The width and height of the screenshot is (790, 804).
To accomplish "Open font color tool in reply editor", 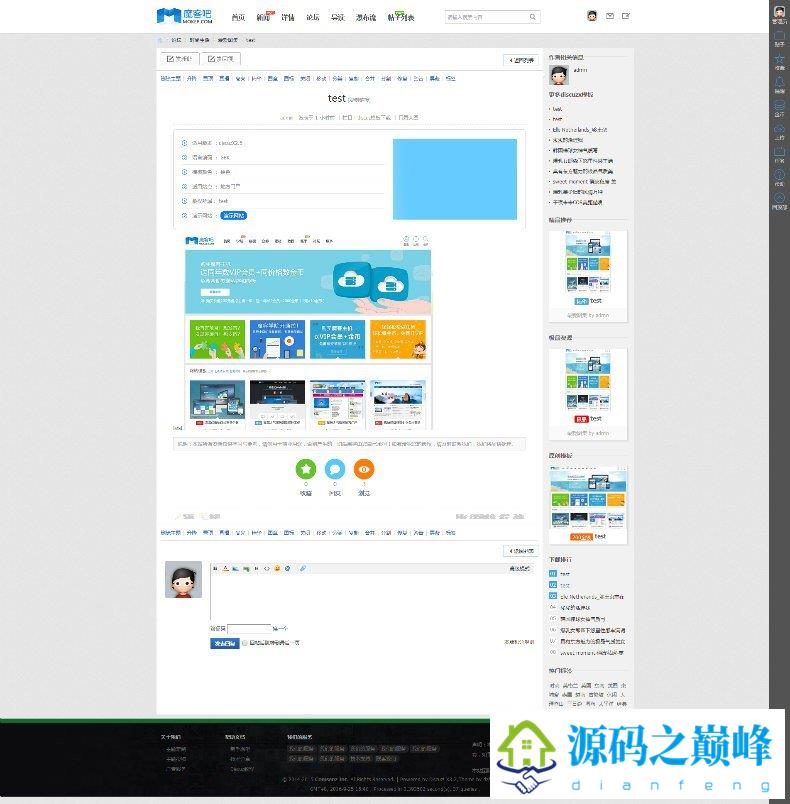I will (x=226, y=568).
